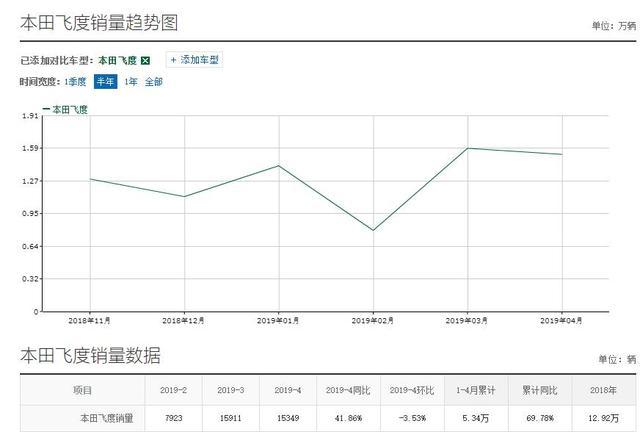Screen dimensions: 640x432
Task: Click the 2019-2 column header
Action: (x=173, y=390)
